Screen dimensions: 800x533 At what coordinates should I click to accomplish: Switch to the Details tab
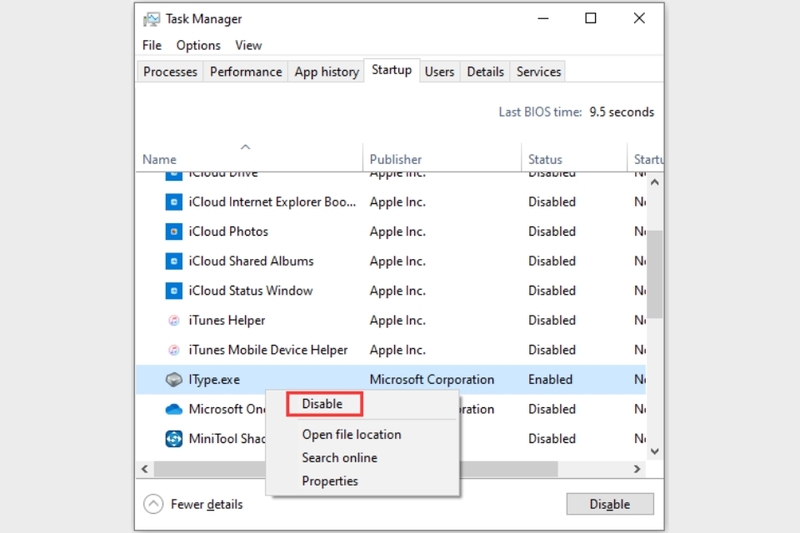coord(485,72)
